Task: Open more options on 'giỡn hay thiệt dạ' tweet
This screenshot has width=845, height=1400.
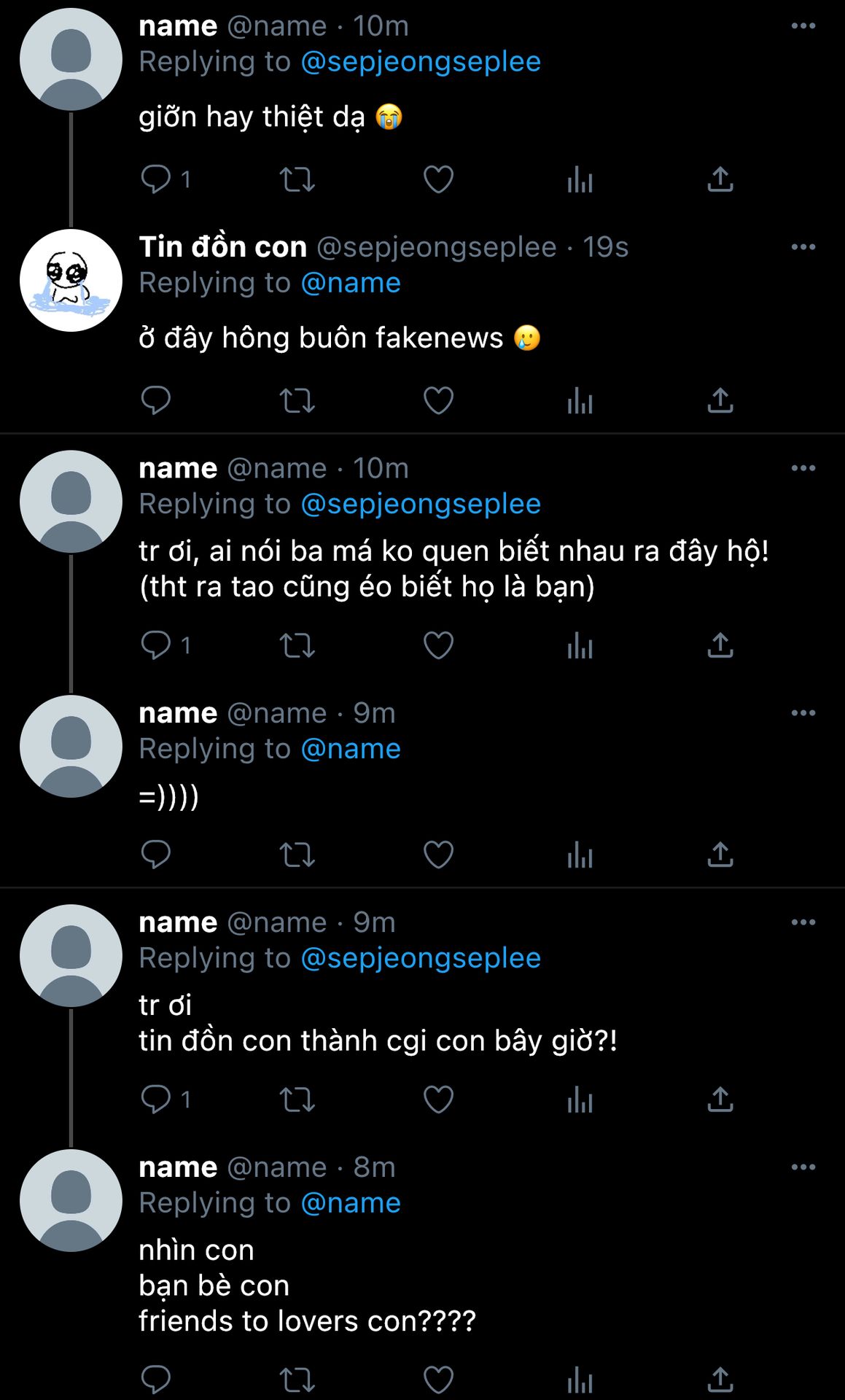Action: tap(803, 26)
